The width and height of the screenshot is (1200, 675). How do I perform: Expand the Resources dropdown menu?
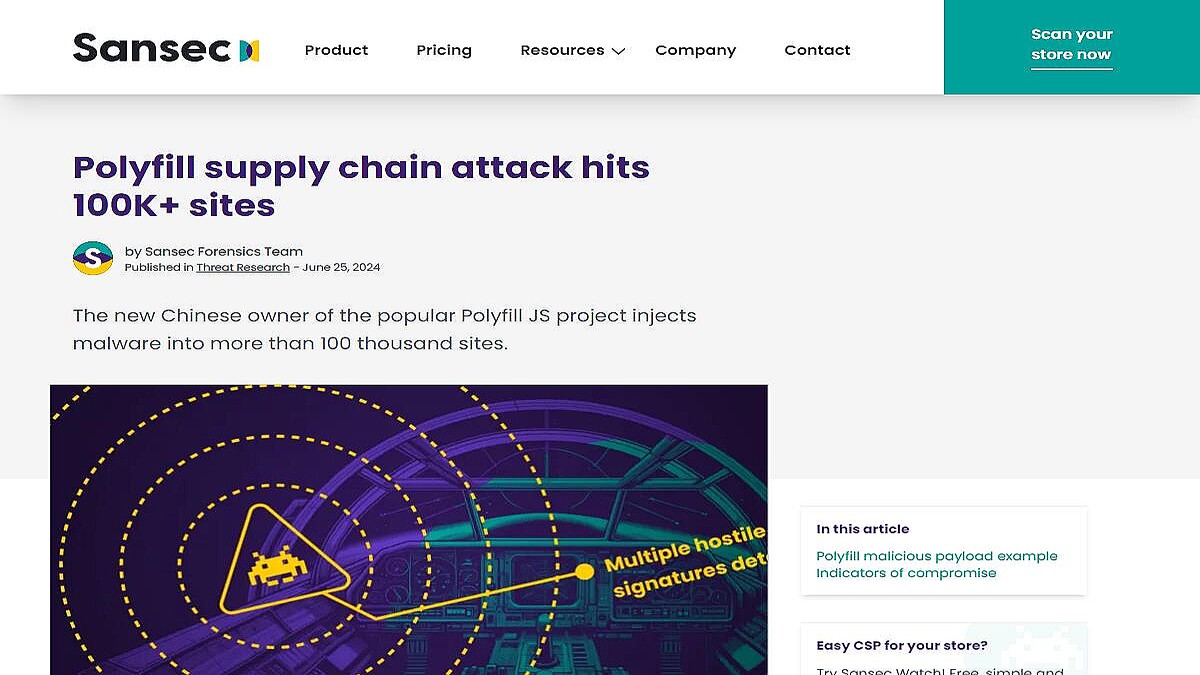coord(563,50)
